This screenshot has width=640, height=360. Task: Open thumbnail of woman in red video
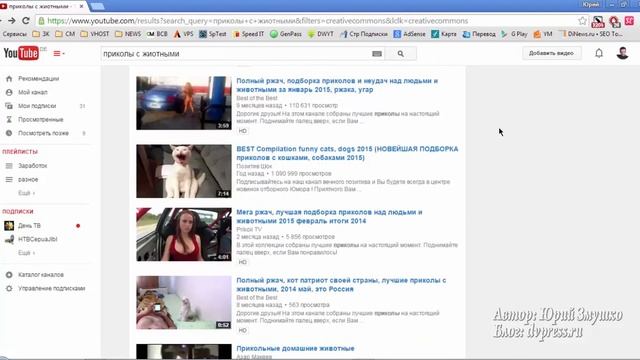pos(184,234)
